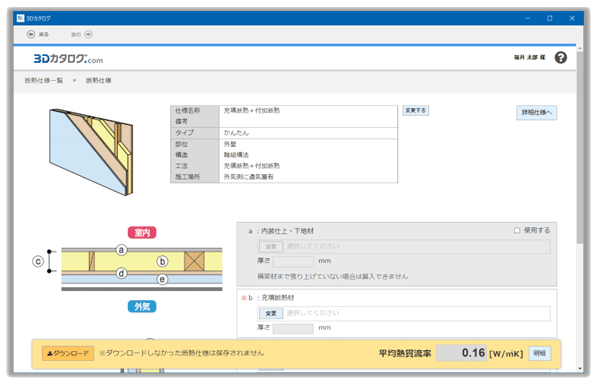Select circled label a on section diagram
The width and height of the screenshot is (597, 384).
point(121,250)
